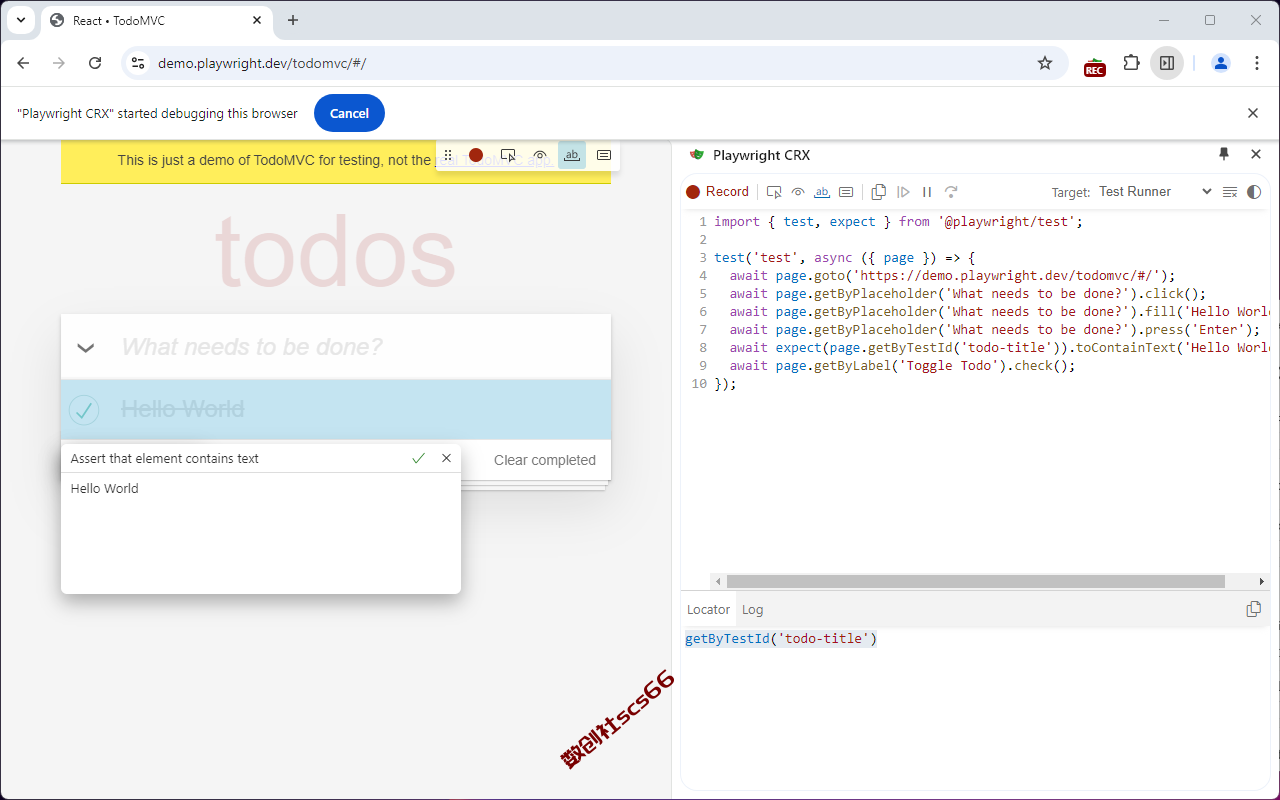
Task: Reload the page
Action: coord(95,63)
